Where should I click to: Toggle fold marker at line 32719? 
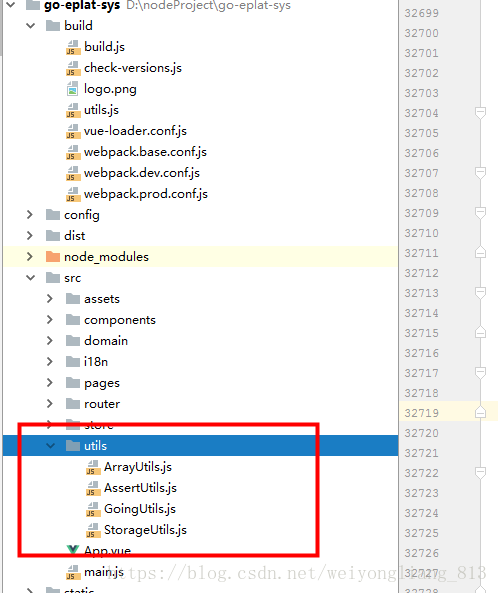(x=480, y=412)
